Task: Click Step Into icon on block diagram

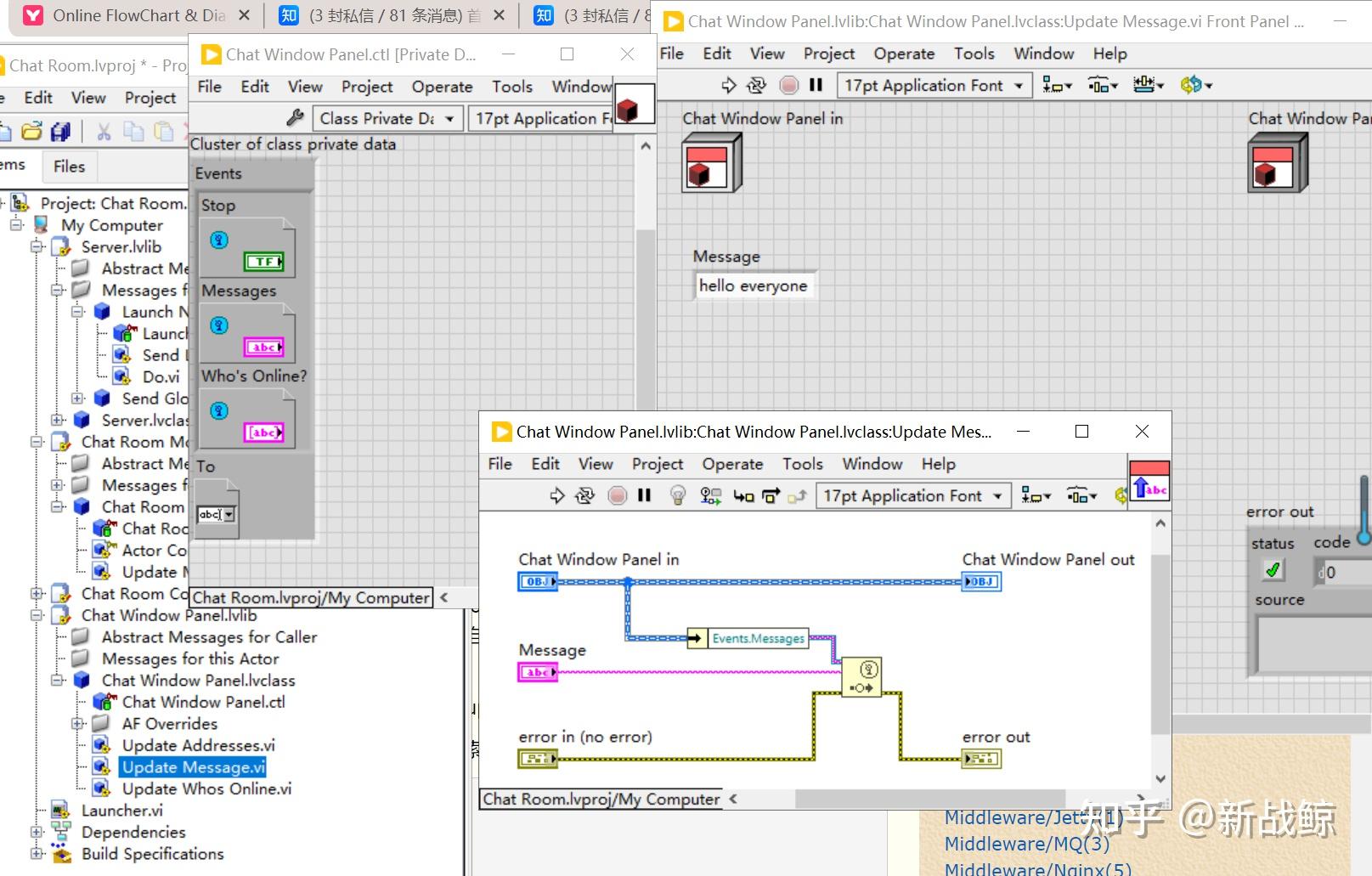Action: (743, 495)
